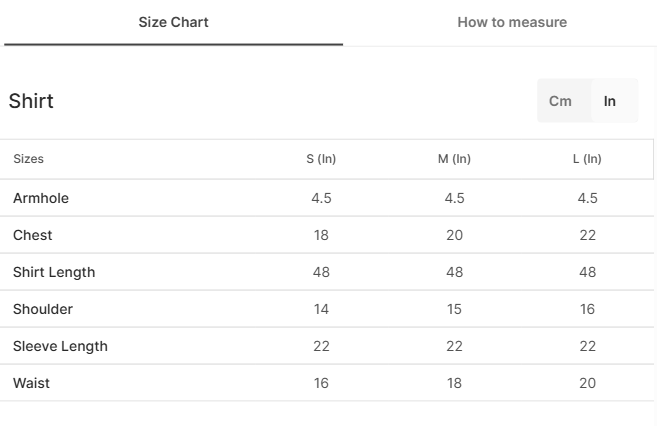Select the Armhole value for size S

click(321, 198)
